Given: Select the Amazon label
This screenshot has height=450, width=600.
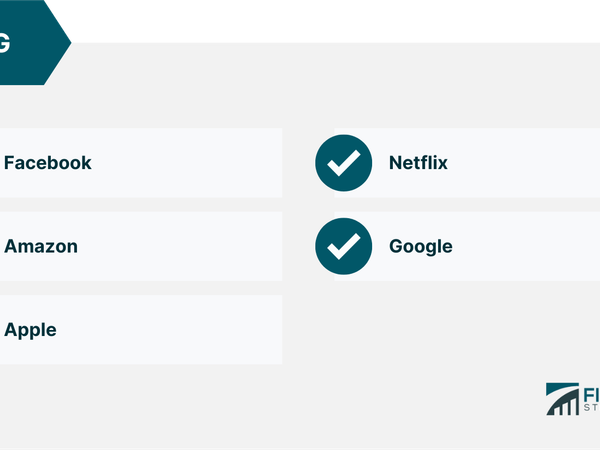Looking at the screenshot, I should [41, 246].
